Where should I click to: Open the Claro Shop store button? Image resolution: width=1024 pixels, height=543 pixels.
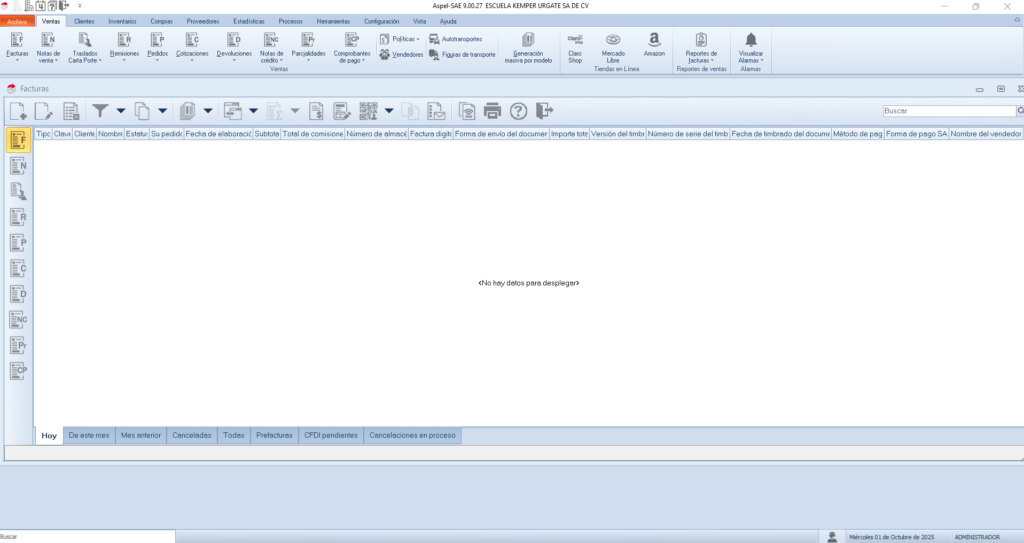575,48
